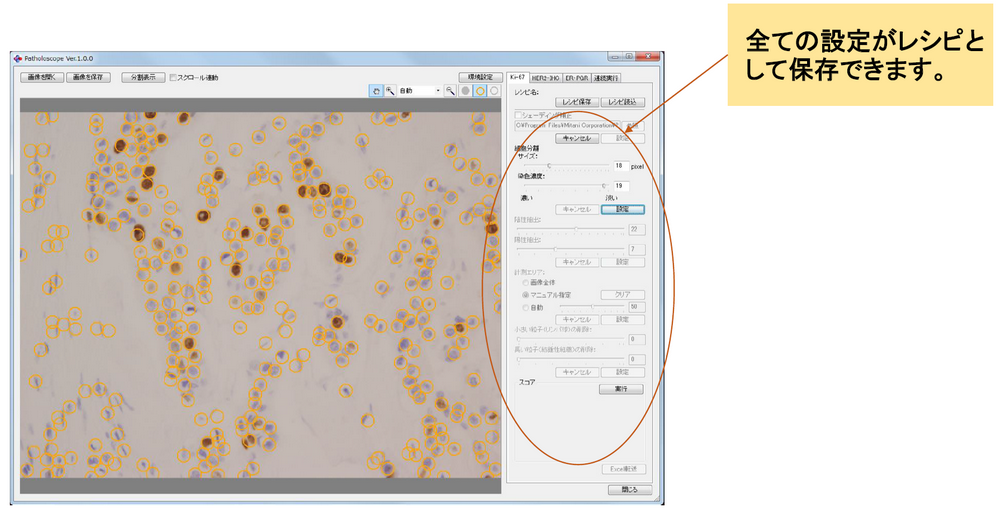Click 設定 in the 計測エリア section
Viewport: 1004px width, 512px height.
(623, 319)
